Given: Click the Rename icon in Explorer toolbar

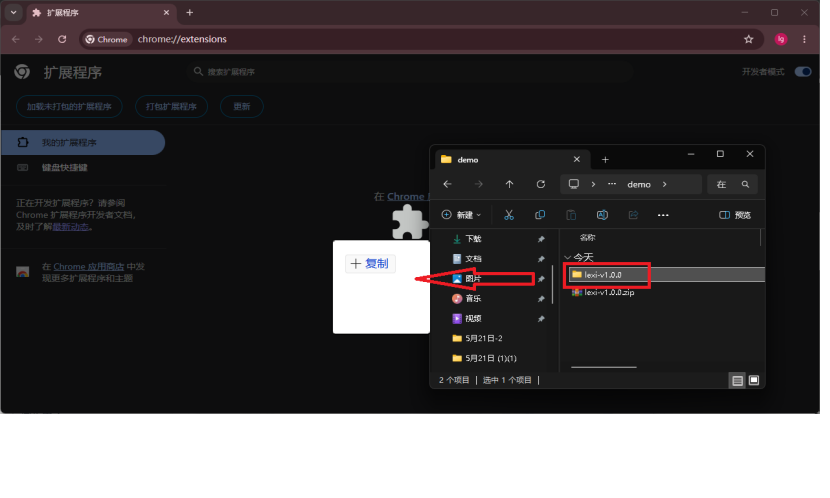Looking at the screenshot, I should coord(602,215).
